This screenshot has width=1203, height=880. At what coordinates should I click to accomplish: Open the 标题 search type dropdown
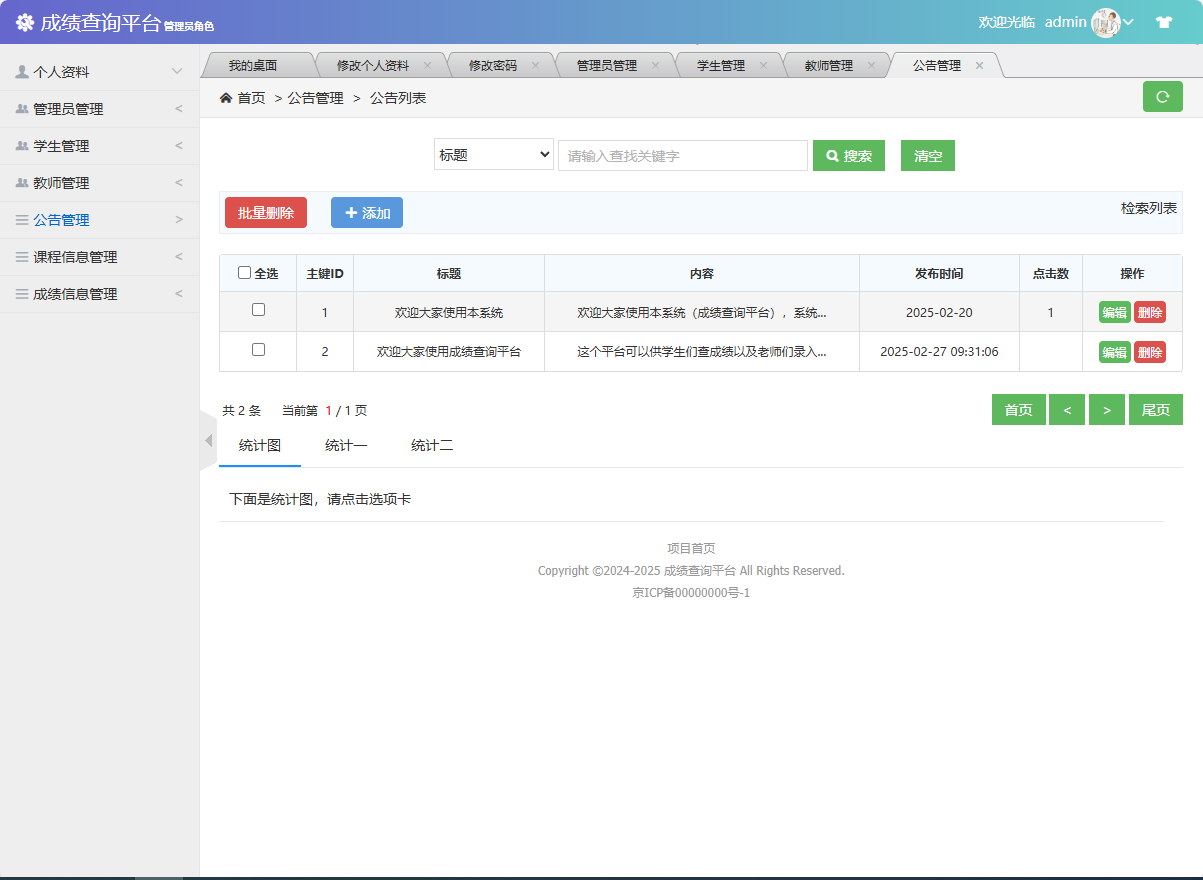coord(493,154)
